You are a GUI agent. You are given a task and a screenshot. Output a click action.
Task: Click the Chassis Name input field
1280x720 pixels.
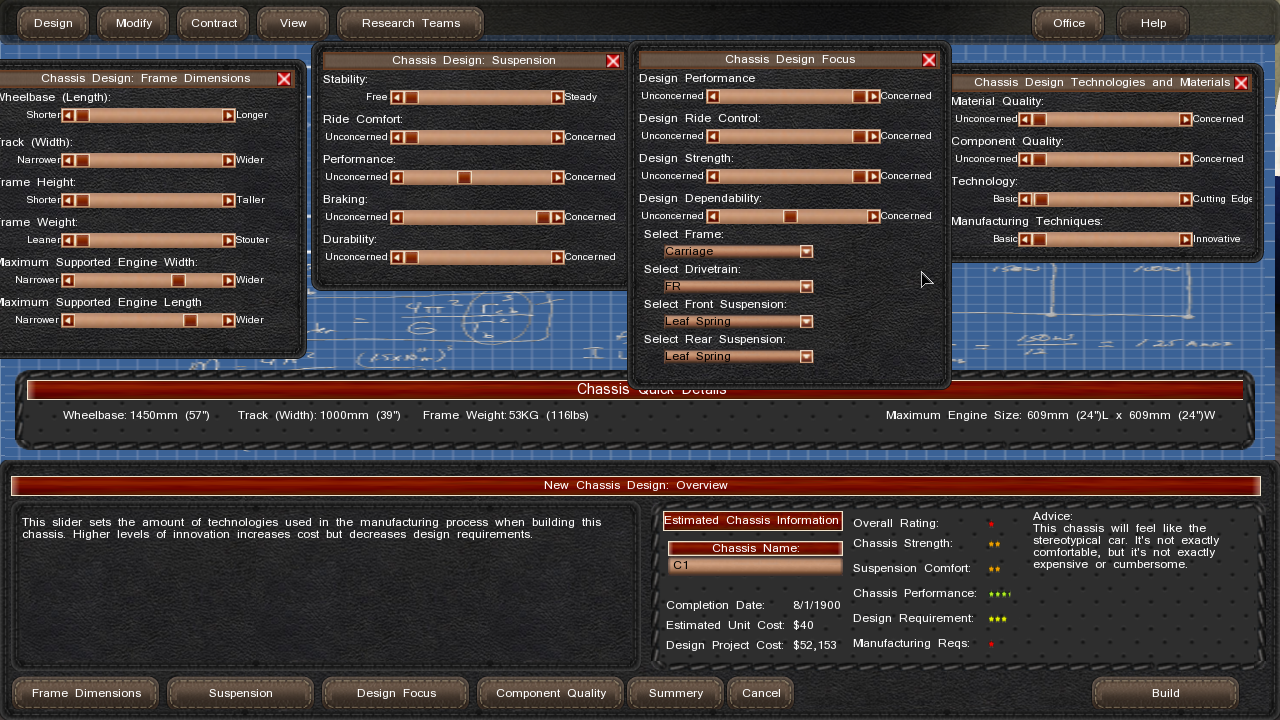point(755,566)
